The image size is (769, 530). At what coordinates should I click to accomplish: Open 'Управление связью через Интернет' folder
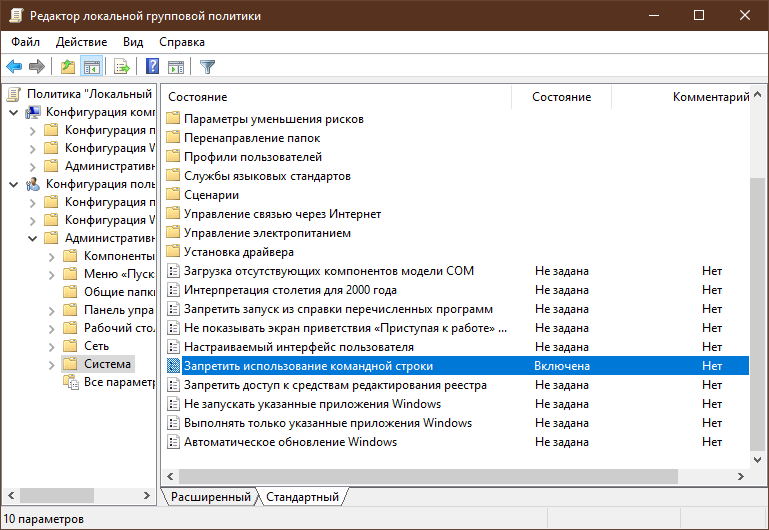(x=282, y=214)
